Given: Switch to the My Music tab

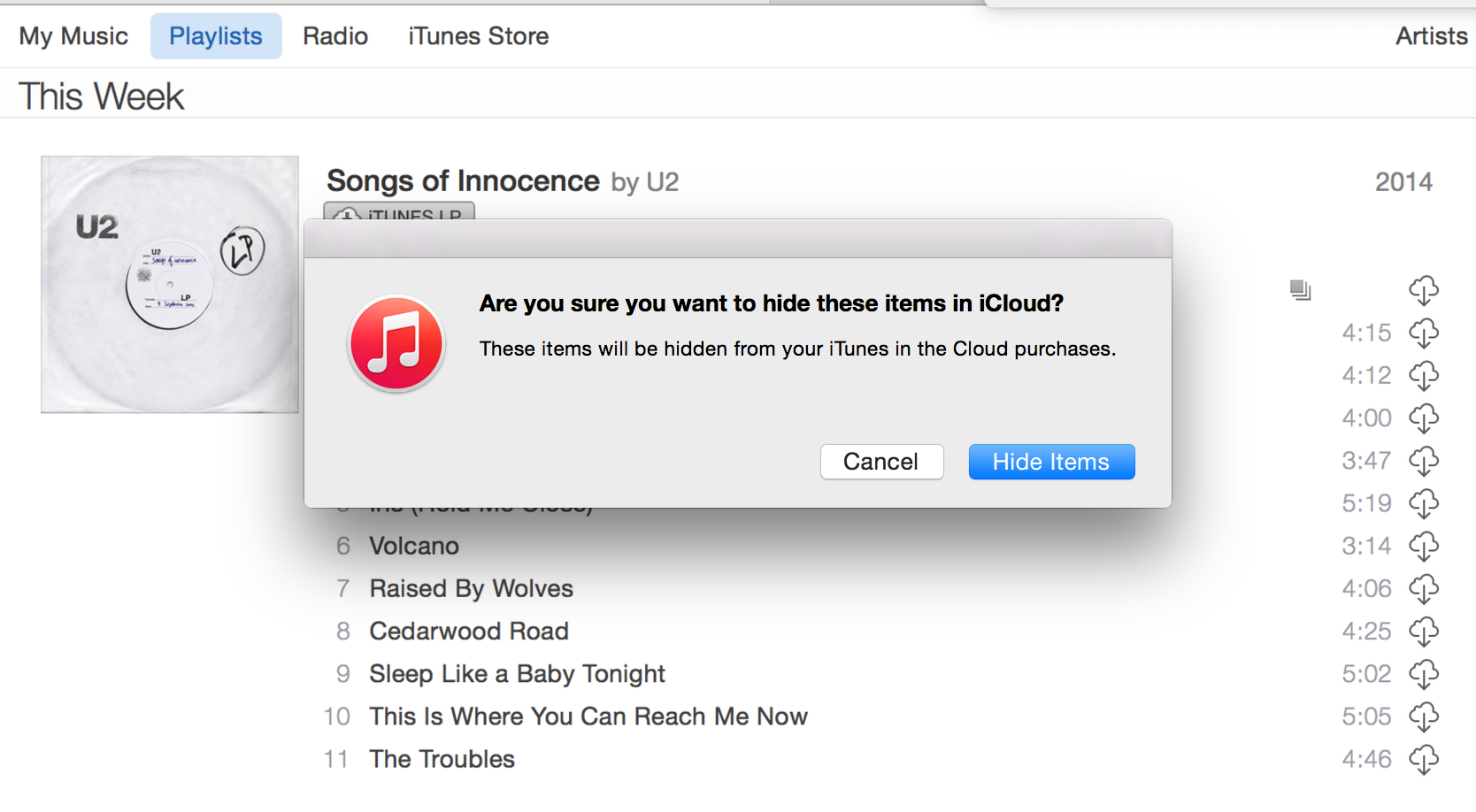Looking at the screenshot, I should pyautogui.click(x=73, y=36).
